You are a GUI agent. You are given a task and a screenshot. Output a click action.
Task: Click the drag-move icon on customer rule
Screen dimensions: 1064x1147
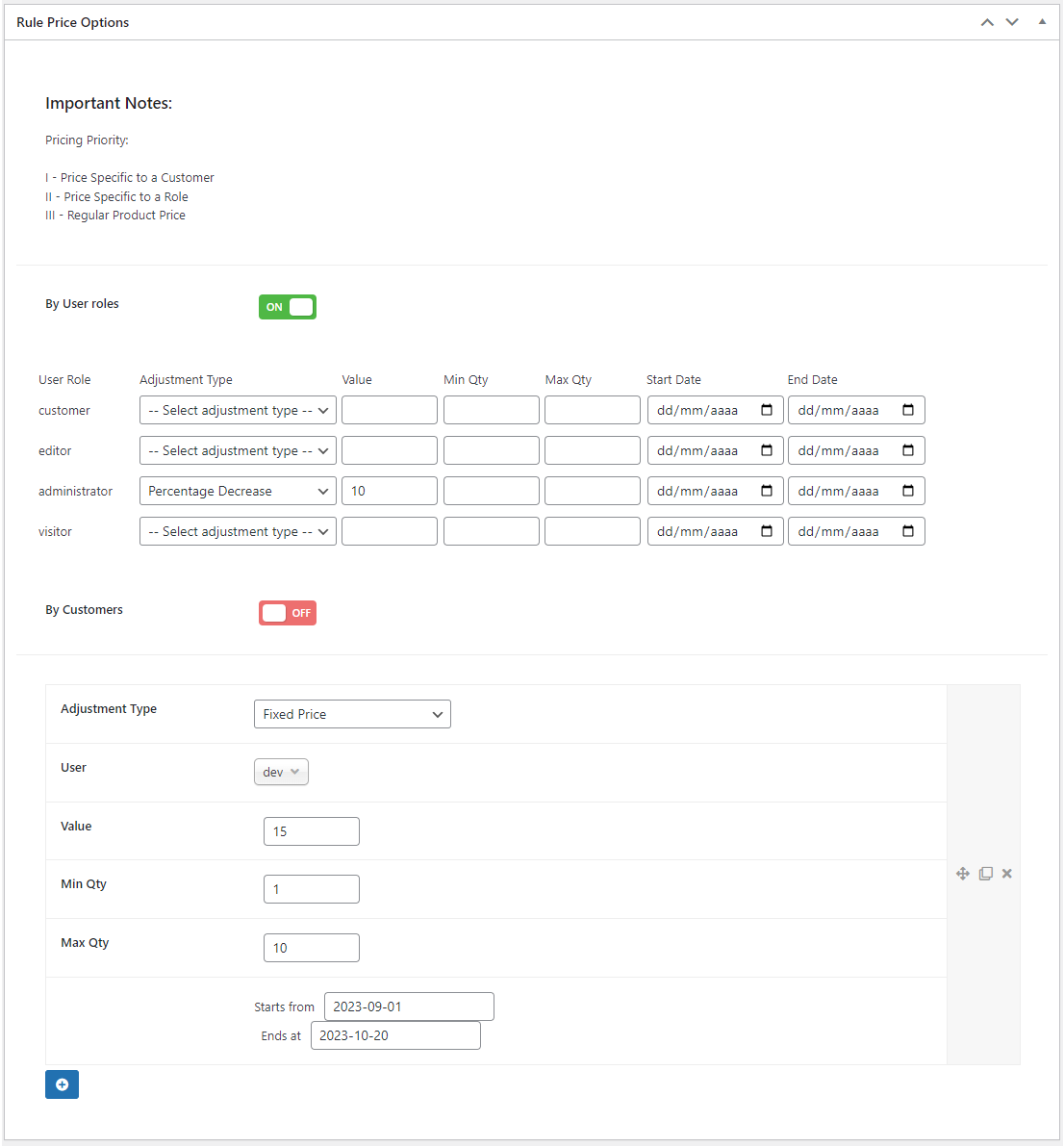pos(963,874)
